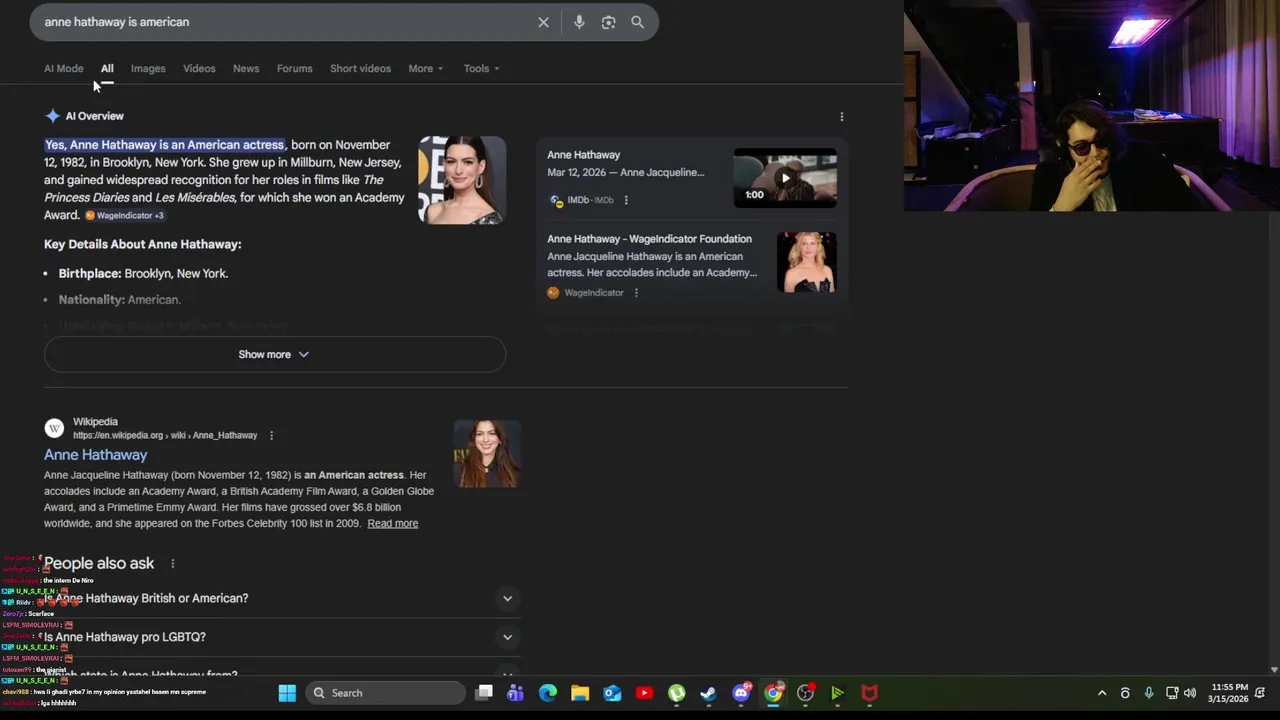Open the Tools dropdown

481,69
